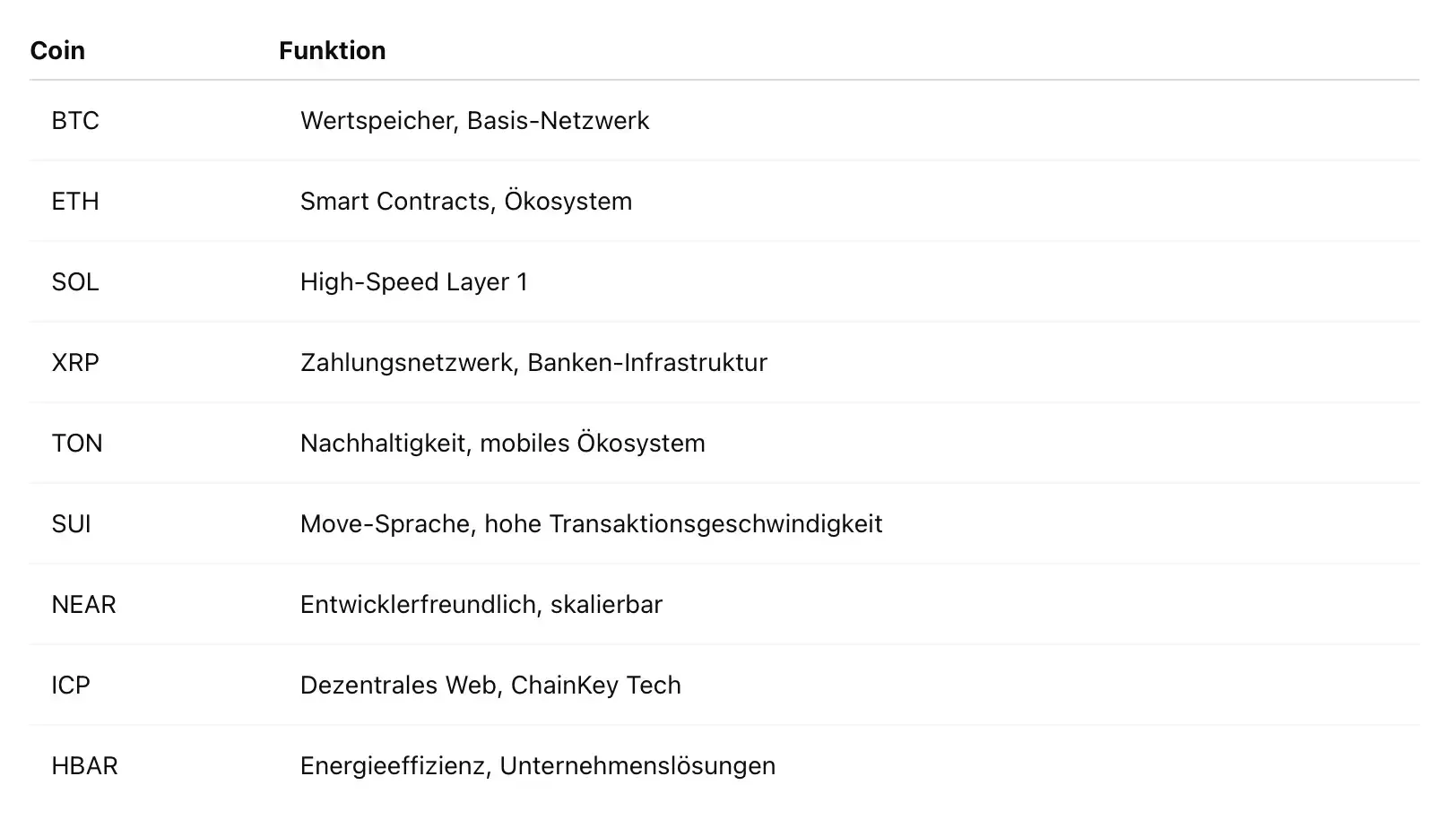The height and width of the screenshot is (828, 1456).
Task: Click 'Nachhaltigkeit, mobiles Ökosystem' text
Action: 503,443
